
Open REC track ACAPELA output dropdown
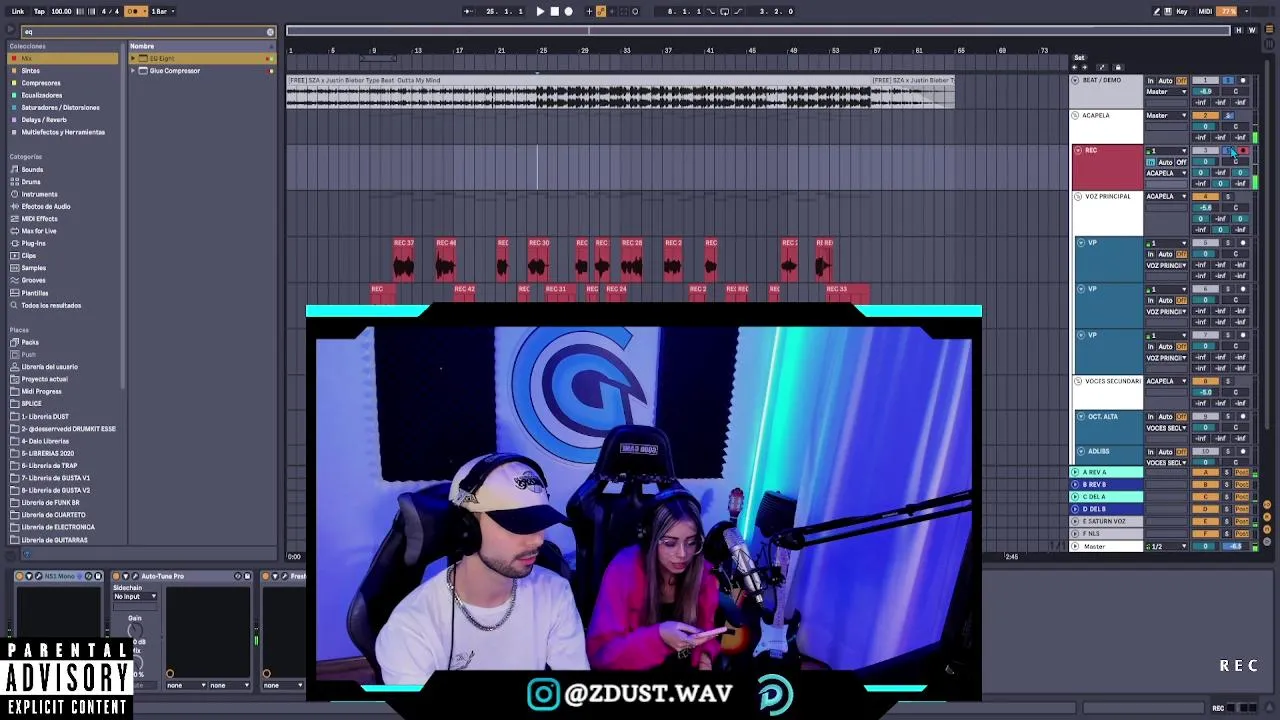pyautogui.click(x=1166, y=173)
